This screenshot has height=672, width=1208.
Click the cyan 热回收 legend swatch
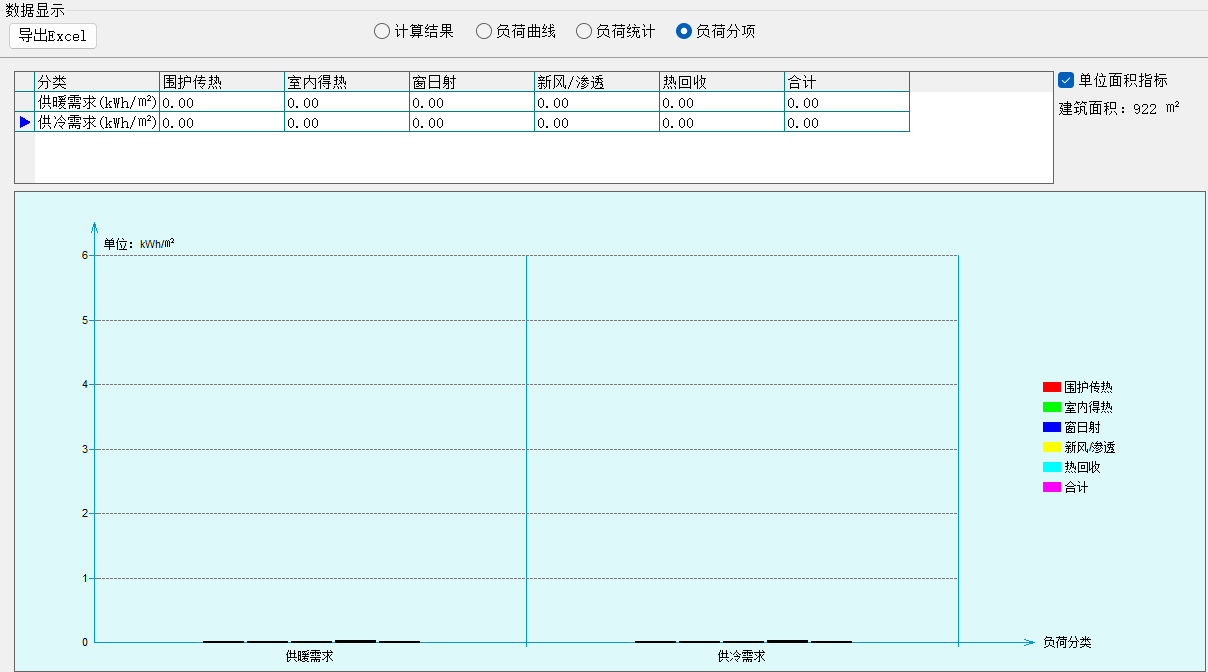pyautogui.click(x=1051, y=467)
